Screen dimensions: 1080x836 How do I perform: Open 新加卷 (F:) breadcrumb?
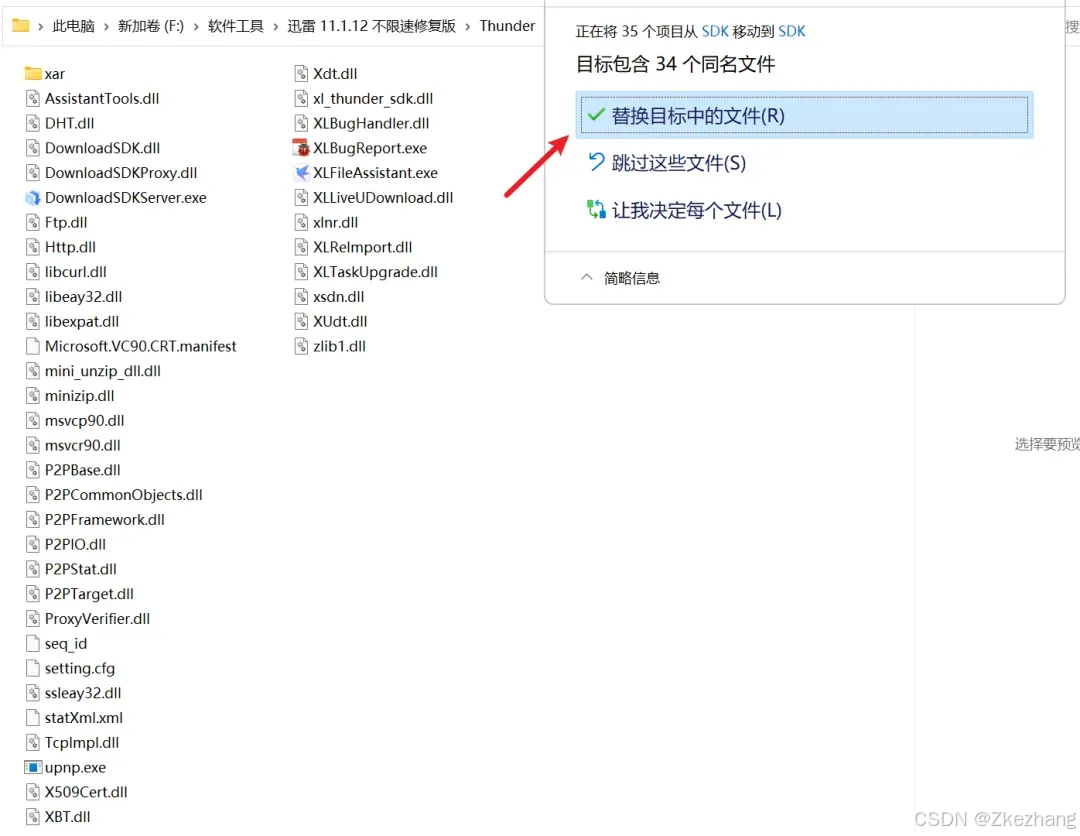[x=151, y=26]
